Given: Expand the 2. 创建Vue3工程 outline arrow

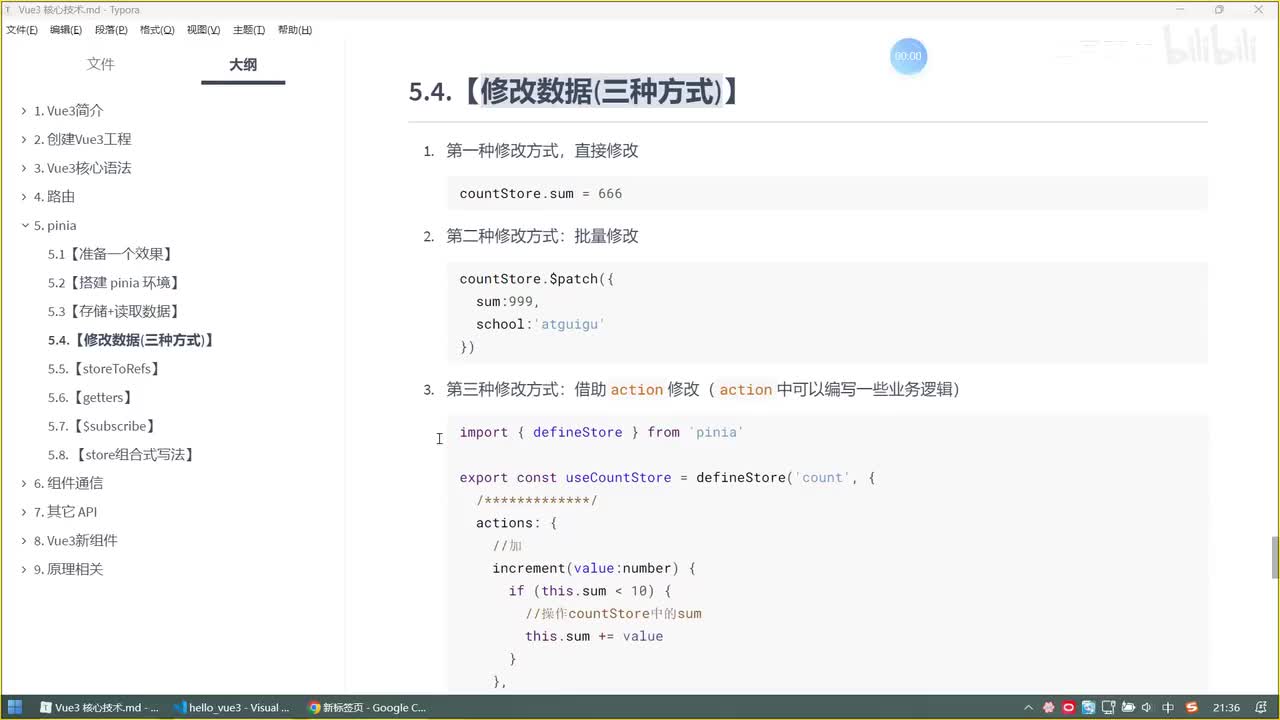Looking at the screenshot, I should tap(24, 140).
